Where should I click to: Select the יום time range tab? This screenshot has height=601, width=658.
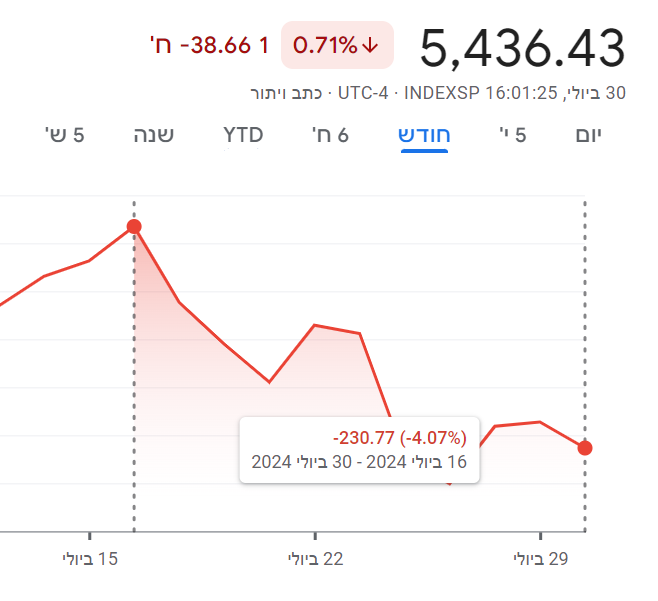tap(589, 135)
